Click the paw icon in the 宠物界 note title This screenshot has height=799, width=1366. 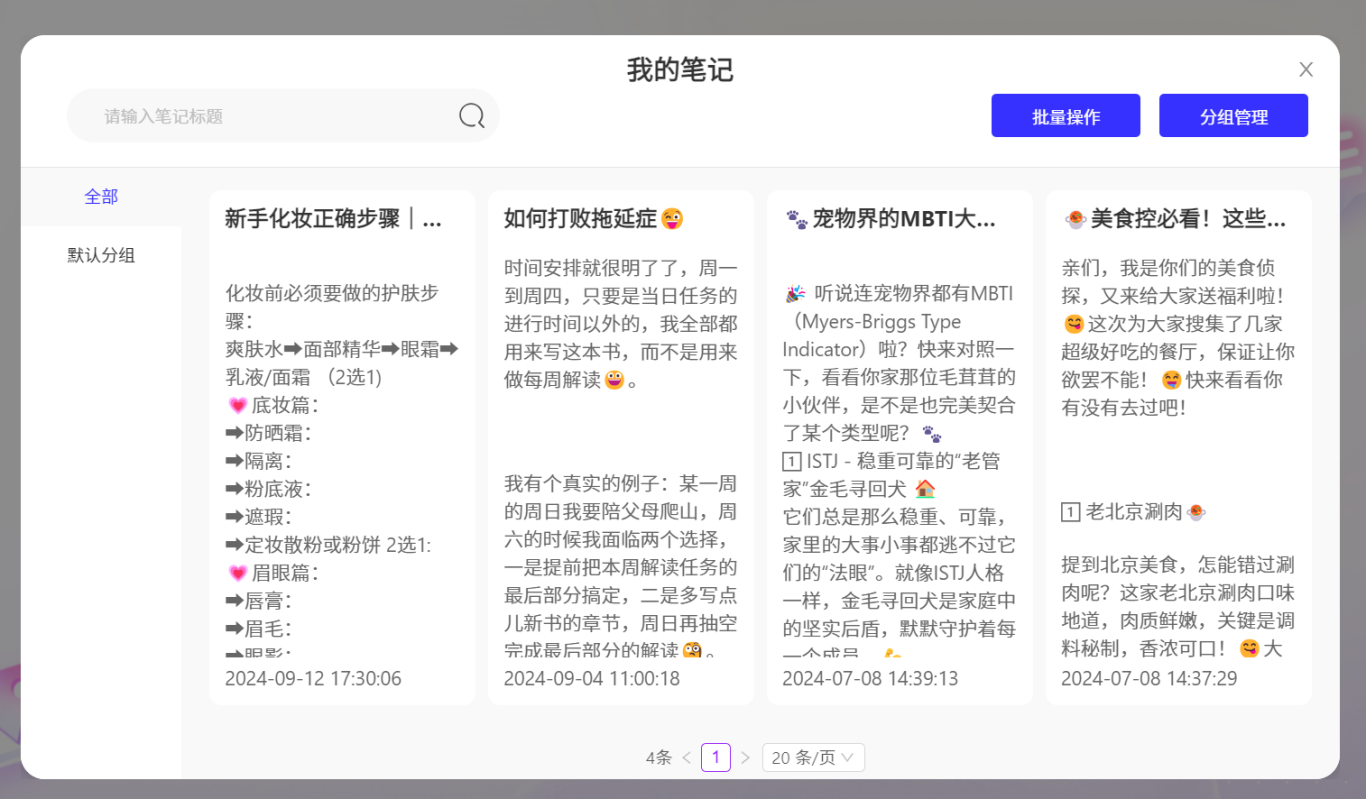[796, 219]
